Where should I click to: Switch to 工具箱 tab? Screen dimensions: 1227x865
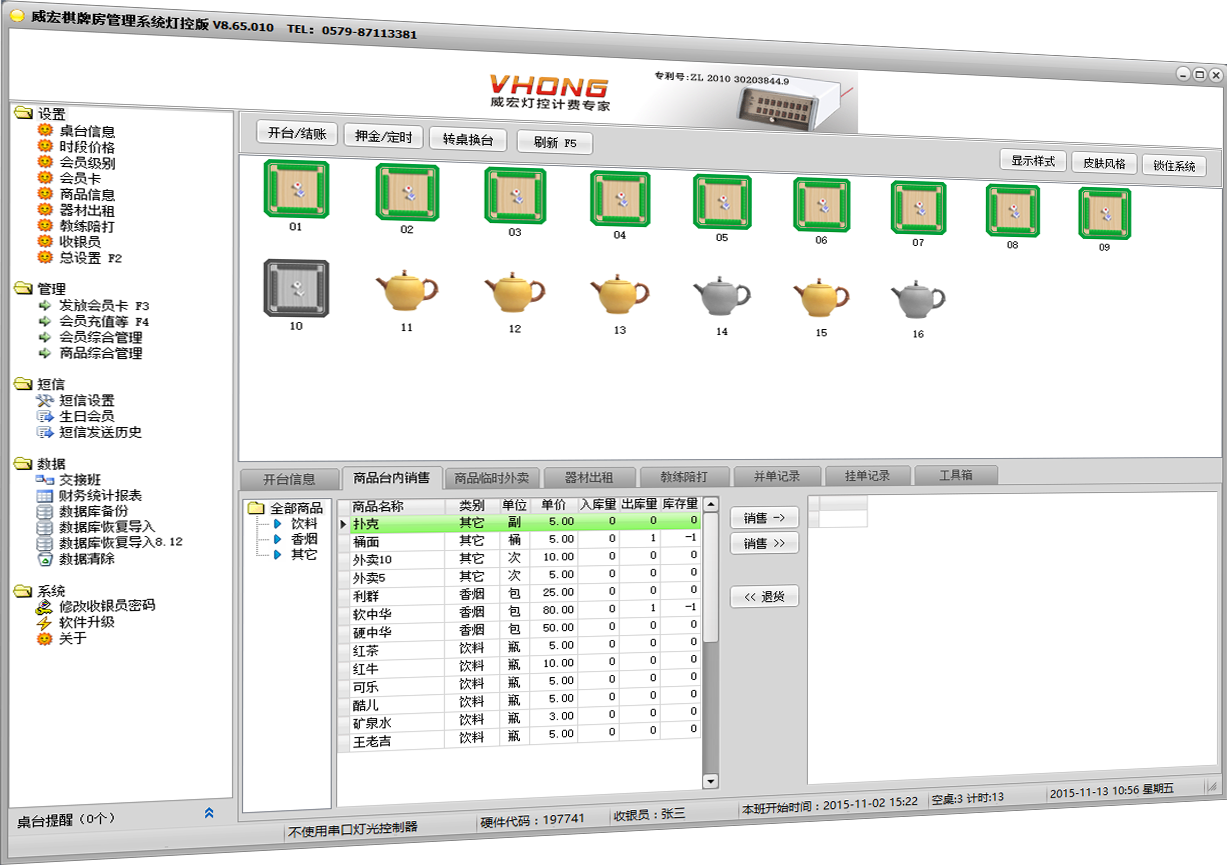click(x=955, y=475)
